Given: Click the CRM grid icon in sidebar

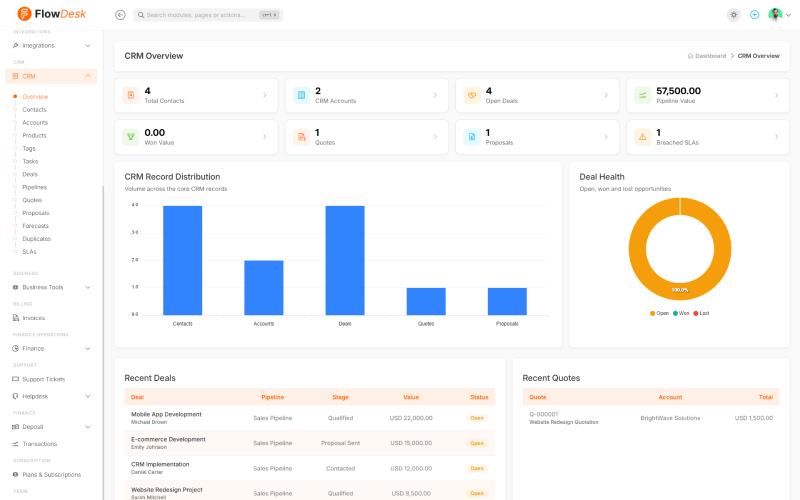Looking at the screenshot, I should (x=15, y=76).
